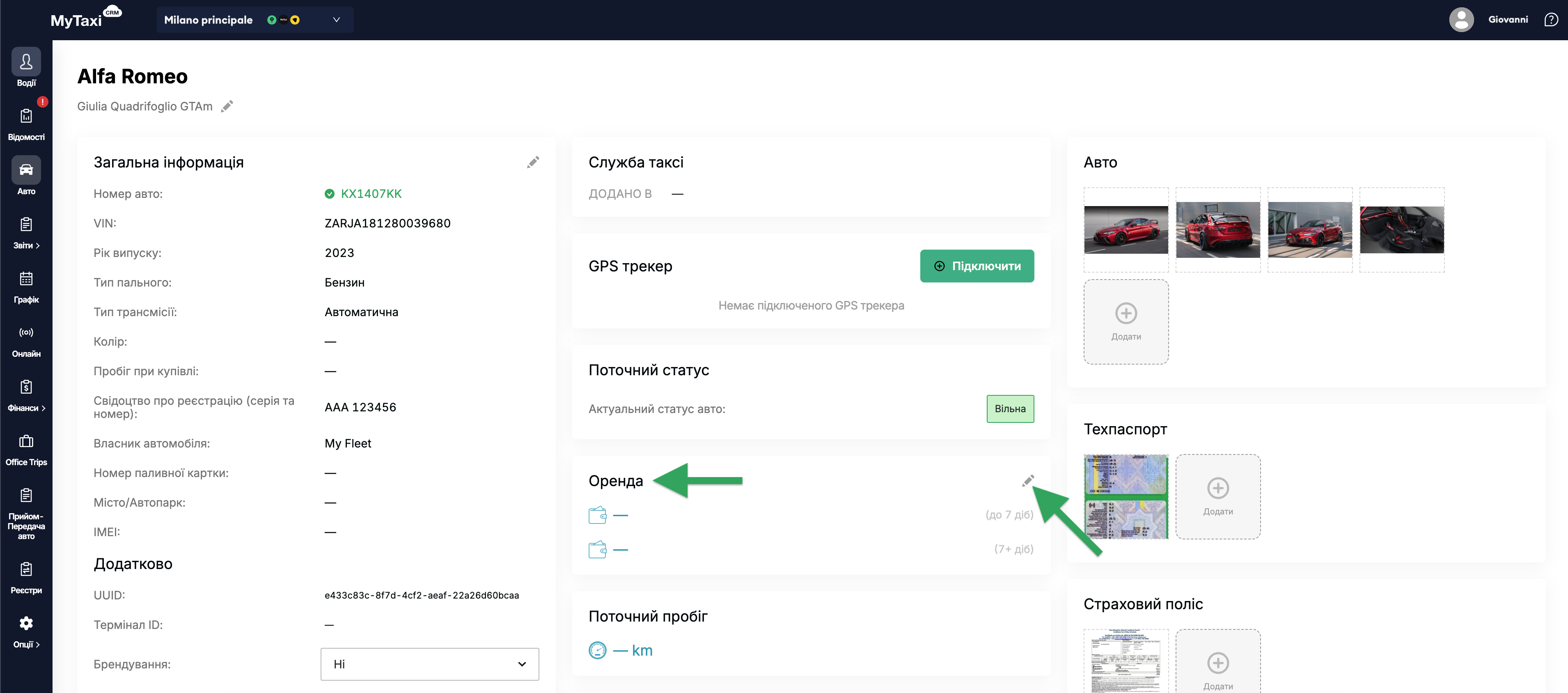
Task: Expand the Звіти reports submenu
Action: (26, 246)
